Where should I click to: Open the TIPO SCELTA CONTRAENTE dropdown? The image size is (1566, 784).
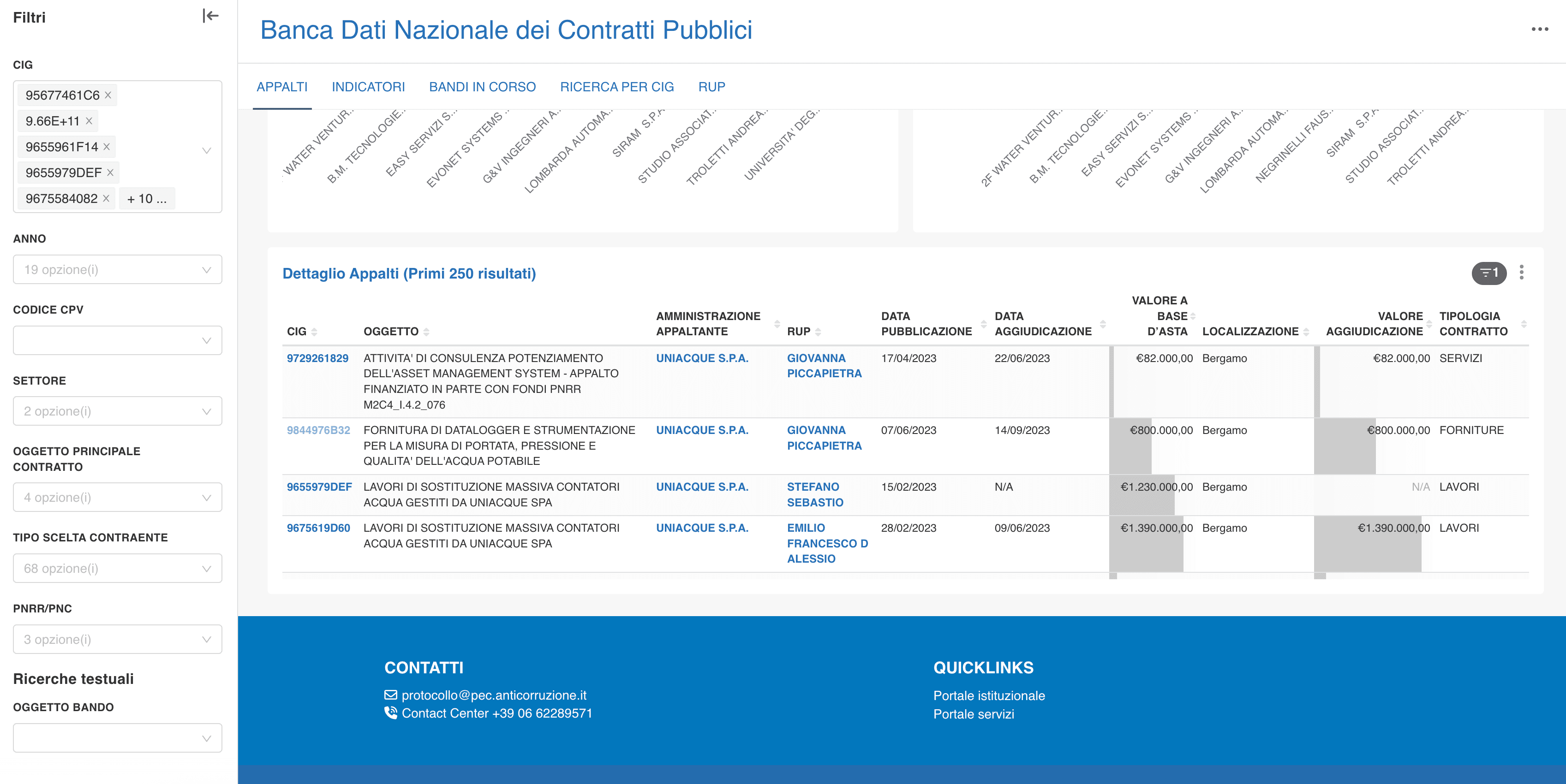click(117, 568)
